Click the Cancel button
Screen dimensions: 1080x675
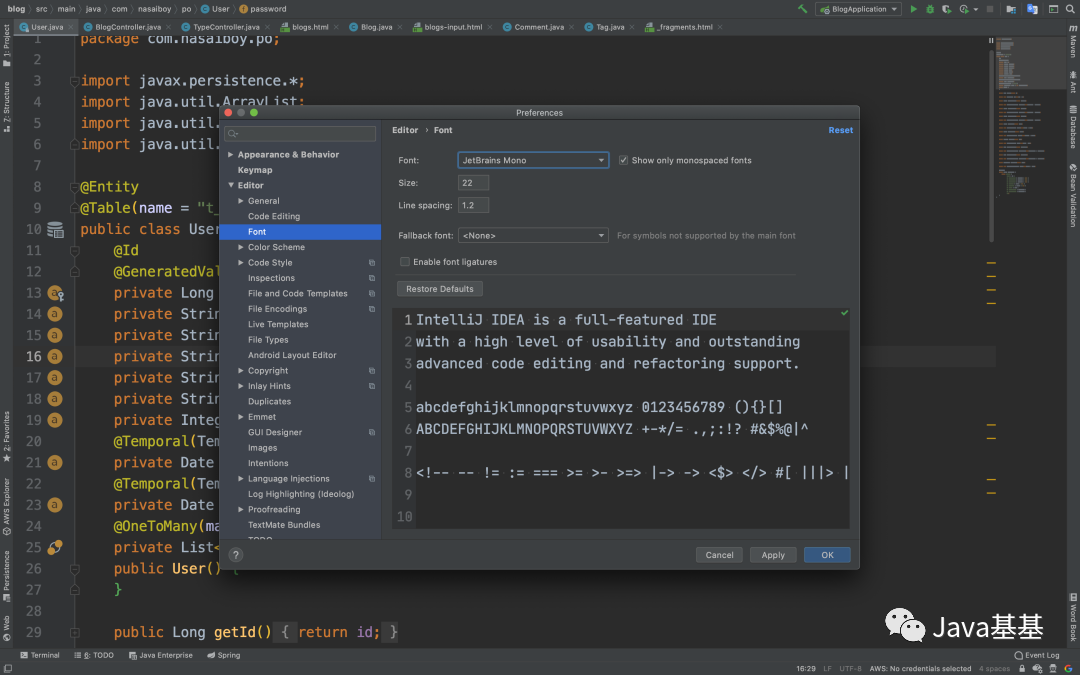pyautogui.click(x=719, y=555)
